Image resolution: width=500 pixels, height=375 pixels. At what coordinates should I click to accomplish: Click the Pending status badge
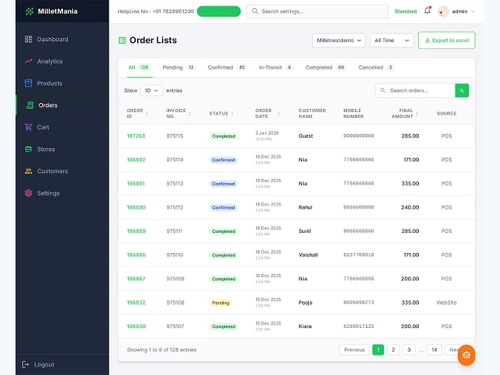pos(221,303)
